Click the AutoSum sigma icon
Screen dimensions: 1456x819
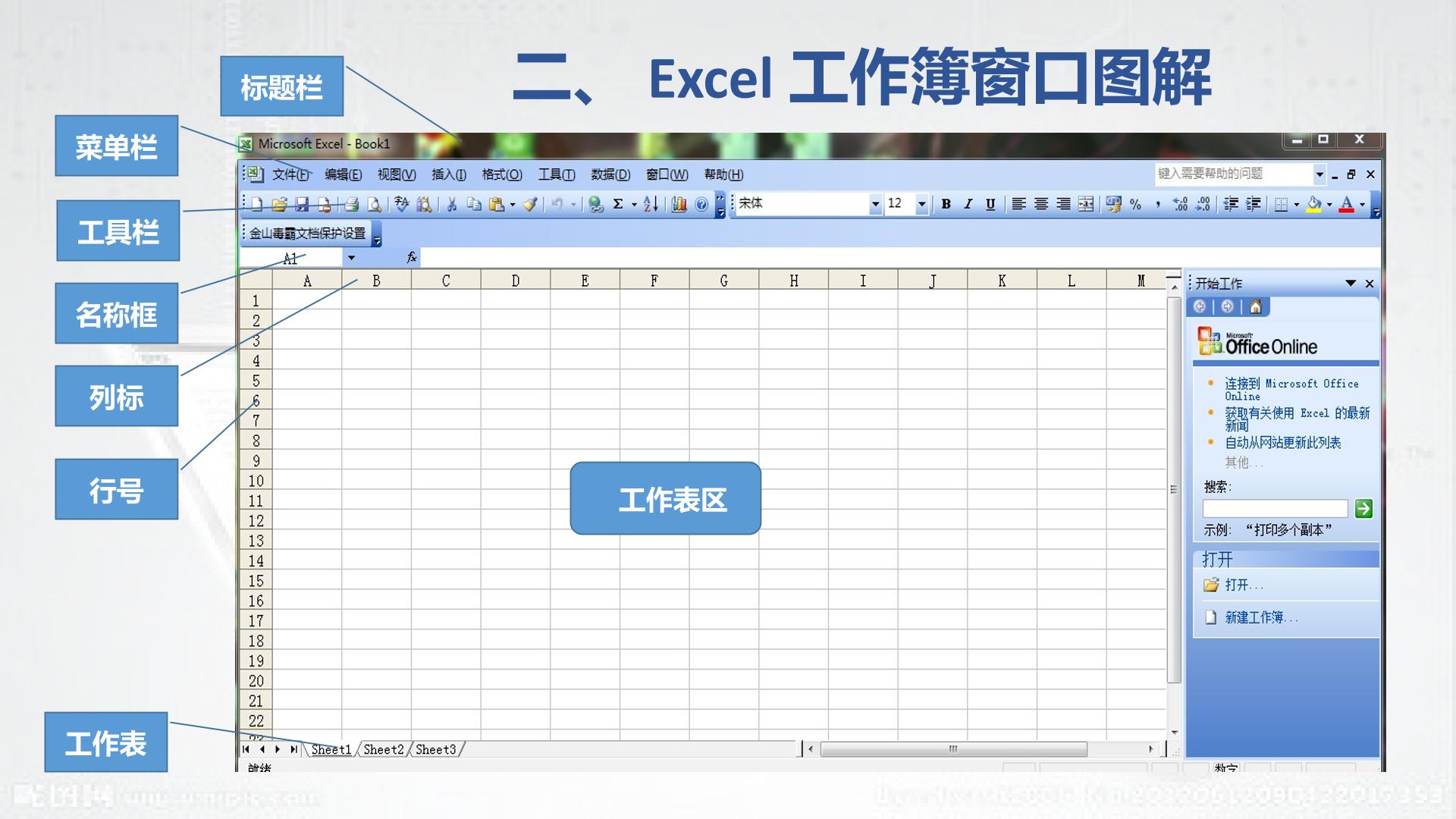pos(618,204)
